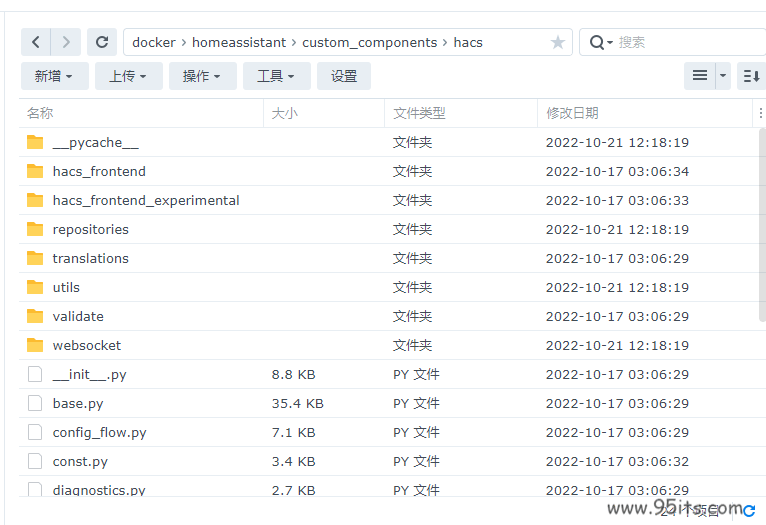Select the websocket folder name
Viewport: 766px width, 525px height.
[87, 345]
